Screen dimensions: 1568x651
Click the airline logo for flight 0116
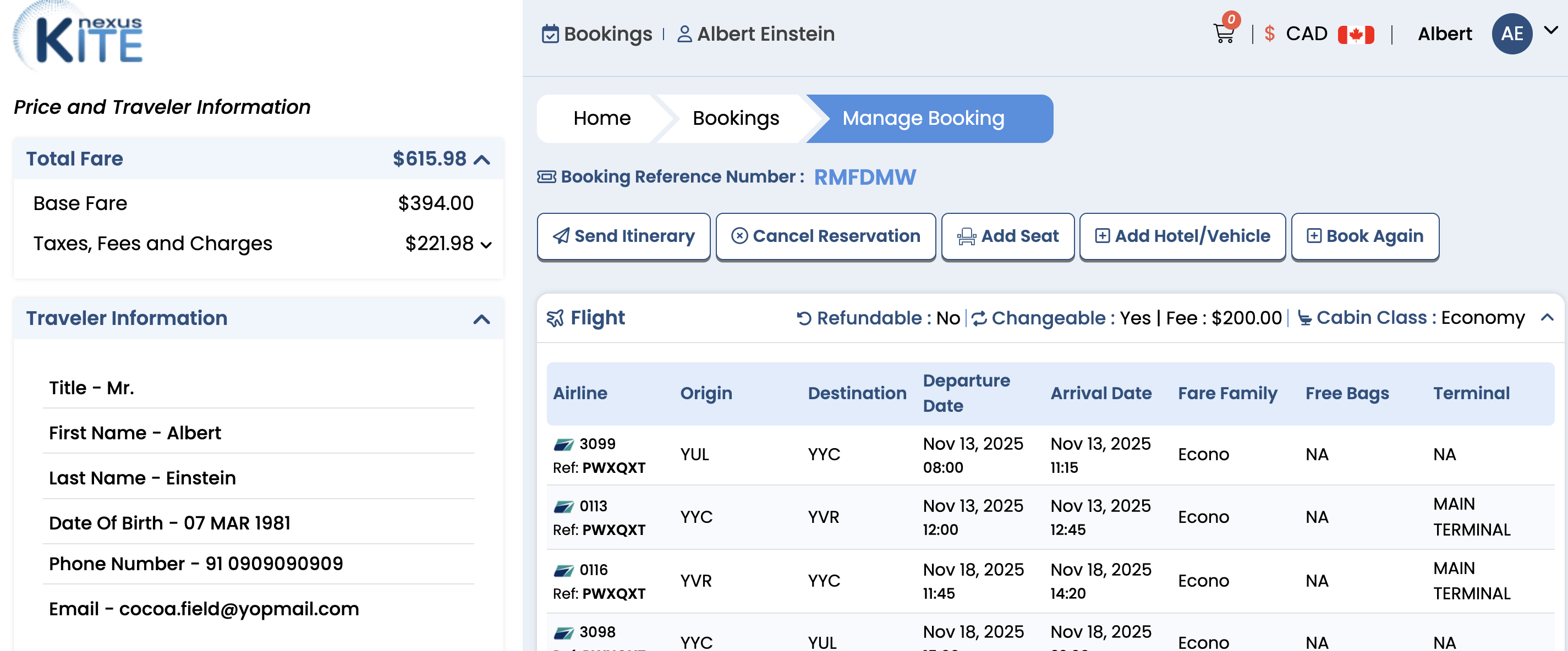click(563, 570)
